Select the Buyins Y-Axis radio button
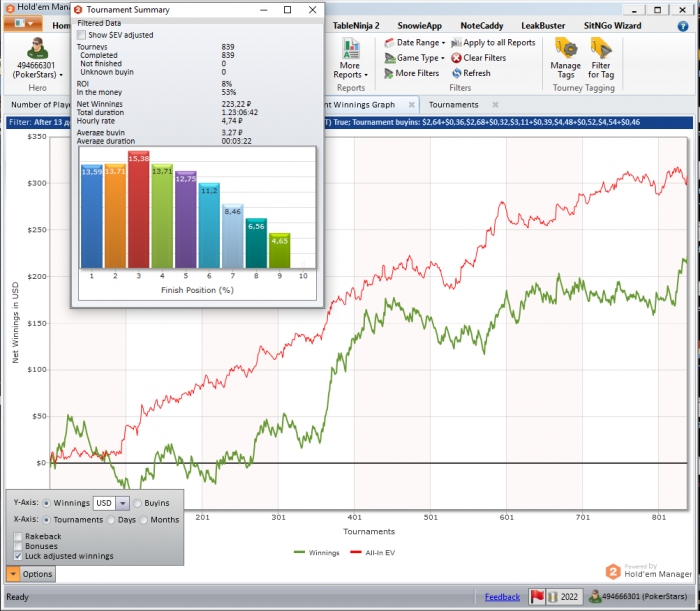This screenshot has height=611, width=700. (x=137, y=503)
